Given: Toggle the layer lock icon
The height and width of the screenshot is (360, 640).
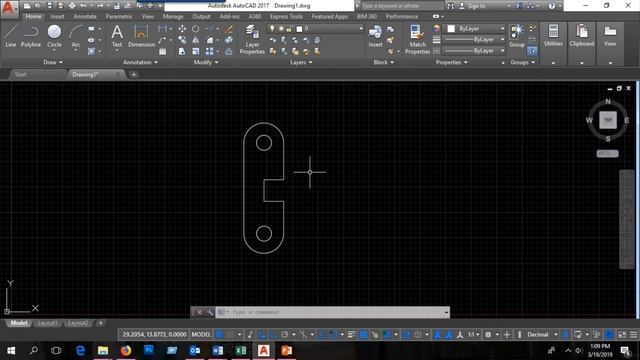Looking at the screenshot, I should [x=289, y=29].
